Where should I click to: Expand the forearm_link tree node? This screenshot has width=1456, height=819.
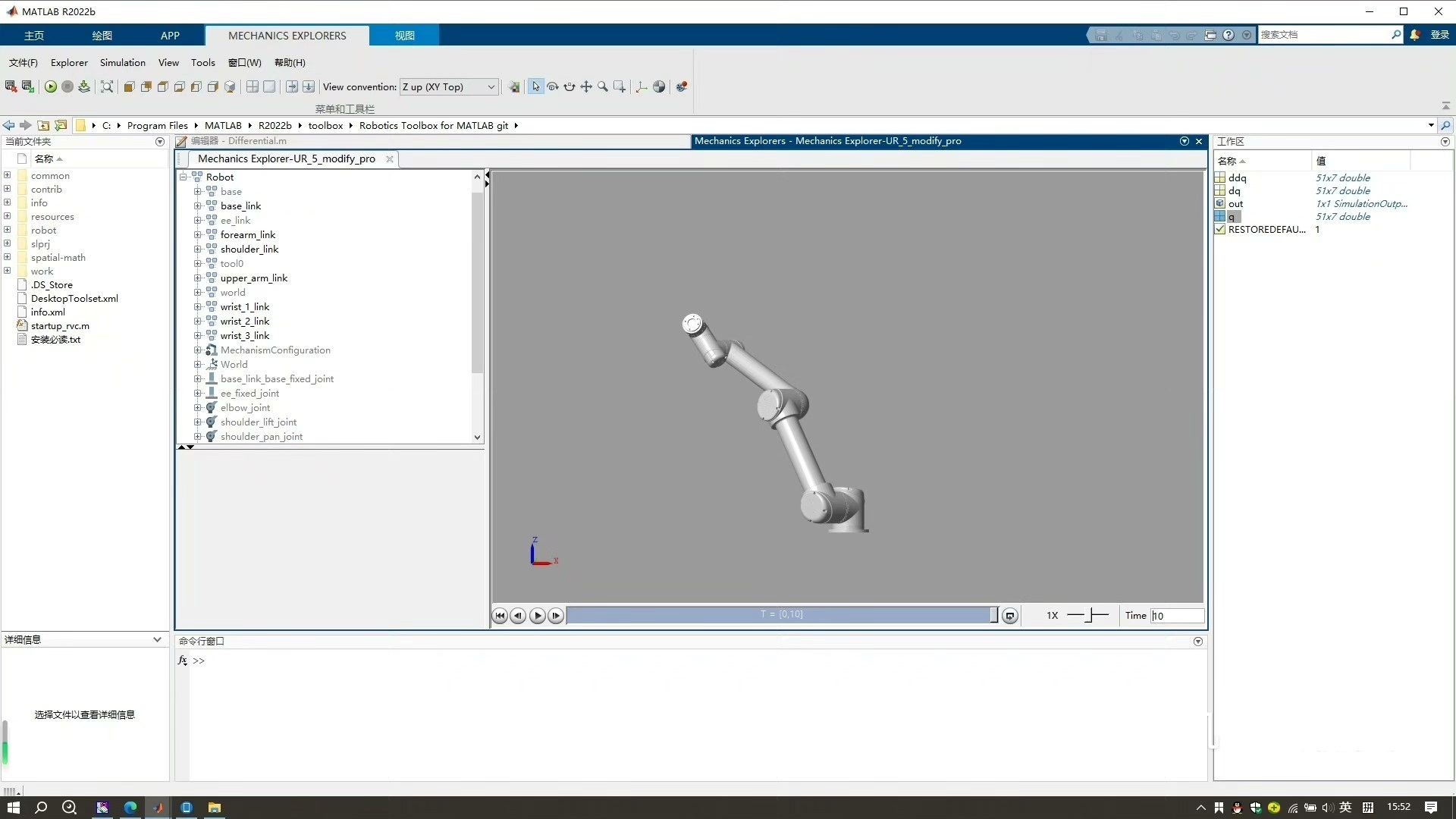click(198, 235)
